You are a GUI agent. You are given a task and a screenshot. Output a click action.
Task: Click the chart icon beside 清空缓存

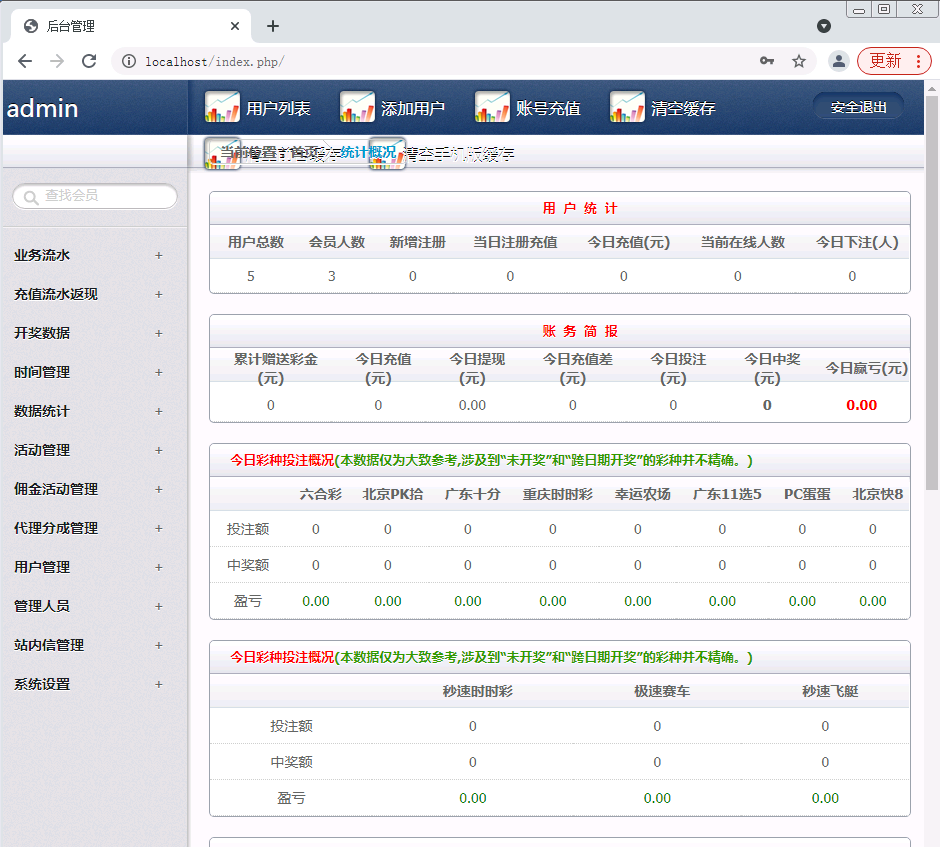click(x=627, y=107)
